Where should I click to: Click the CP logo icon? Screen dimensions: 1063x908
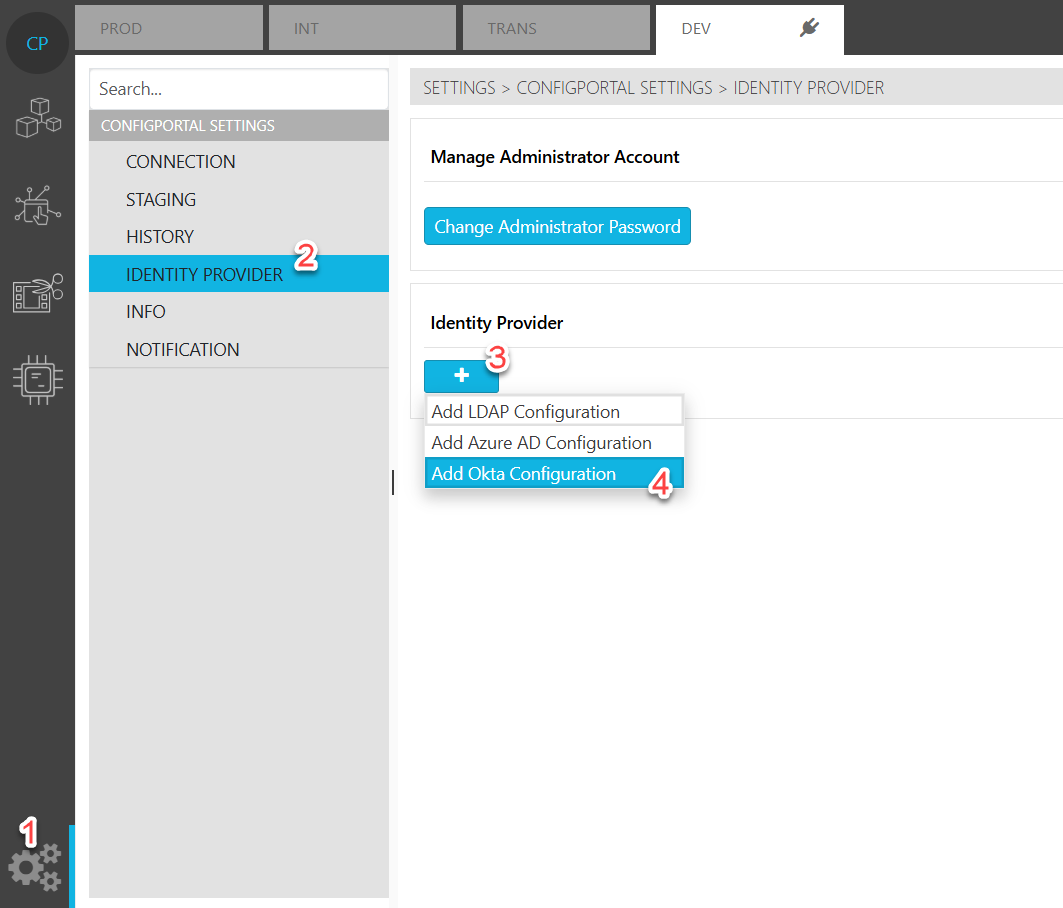(x=37, y=44)
